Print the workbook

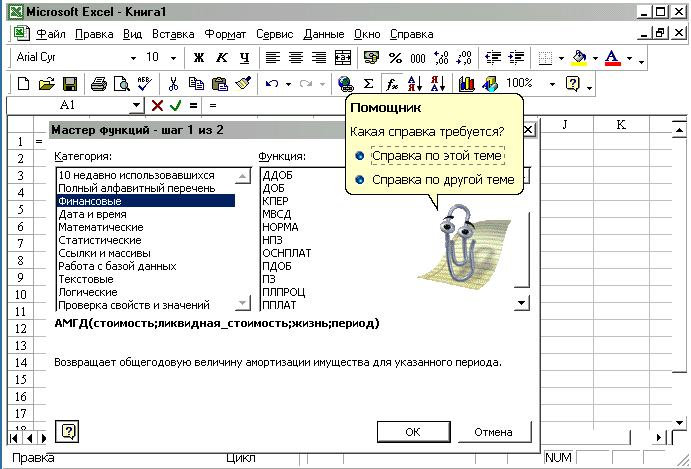coord(99,84)
